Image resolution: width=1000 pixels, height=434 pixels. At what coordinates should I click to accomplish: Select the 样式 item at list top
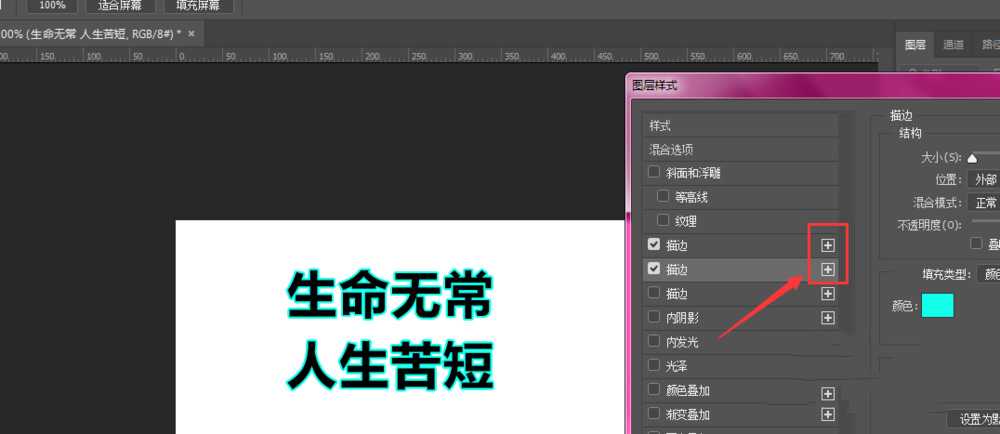tap(660, 126)
